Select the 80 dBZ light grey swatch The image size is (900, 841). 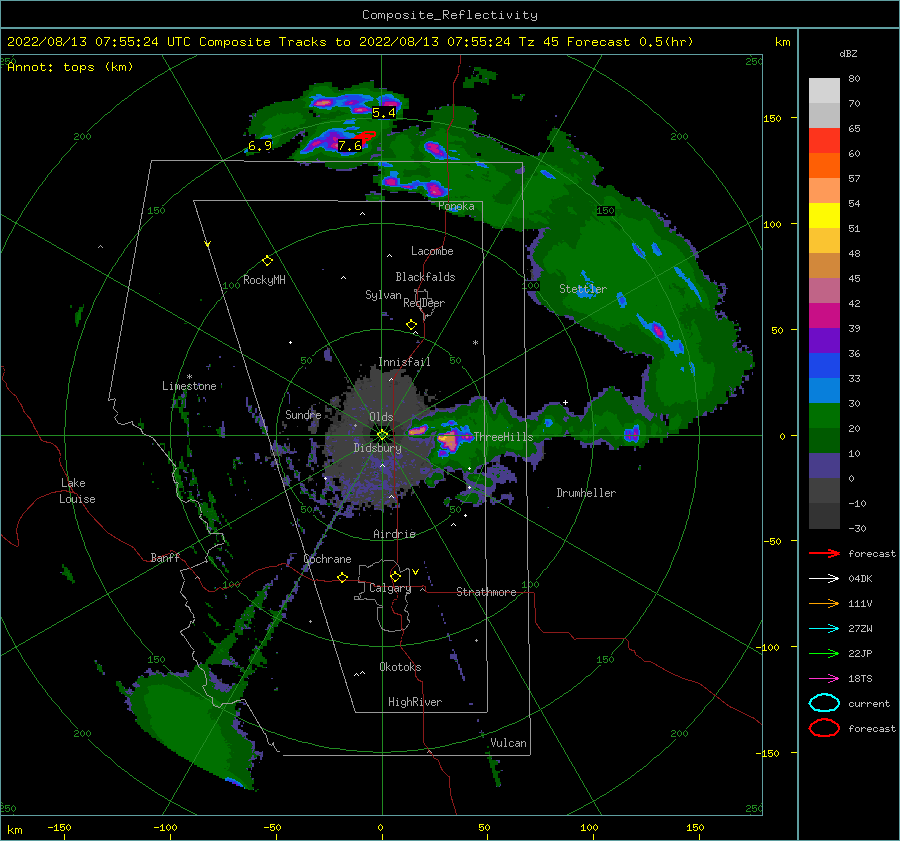[x=824, y=90]
